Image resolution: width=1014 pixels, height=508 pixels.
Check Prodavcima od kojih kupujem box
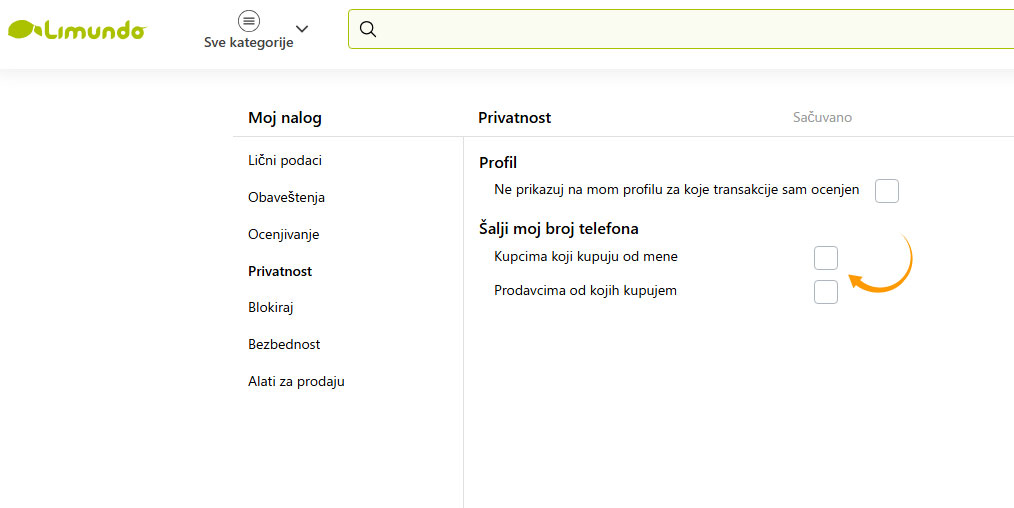click(x=826, y=292)
